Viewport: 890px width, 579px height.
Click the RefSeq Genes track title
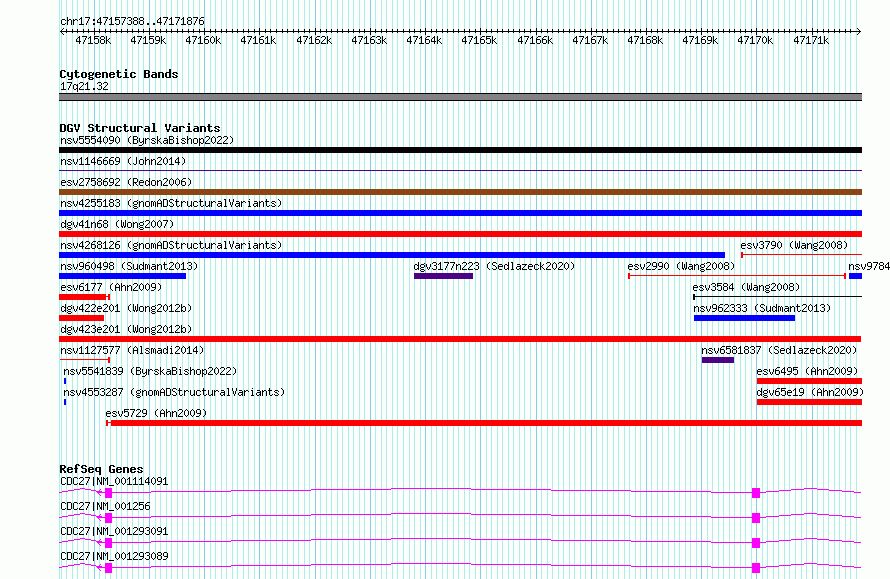pos(101,469)
